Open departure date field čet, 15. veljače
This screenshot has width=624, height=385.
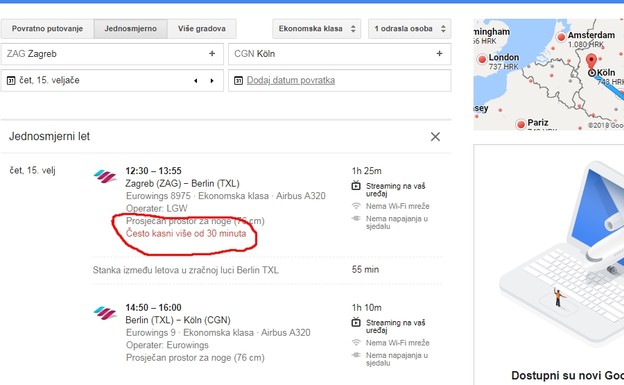[x=112, y=80]
